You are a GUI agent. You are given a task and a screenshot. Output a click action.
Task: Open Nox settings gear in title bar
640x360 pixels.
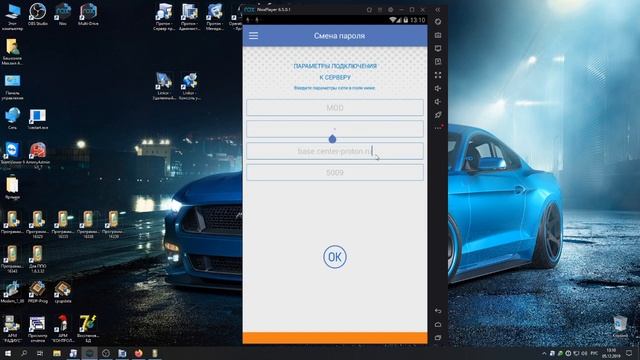click(391, 9)
